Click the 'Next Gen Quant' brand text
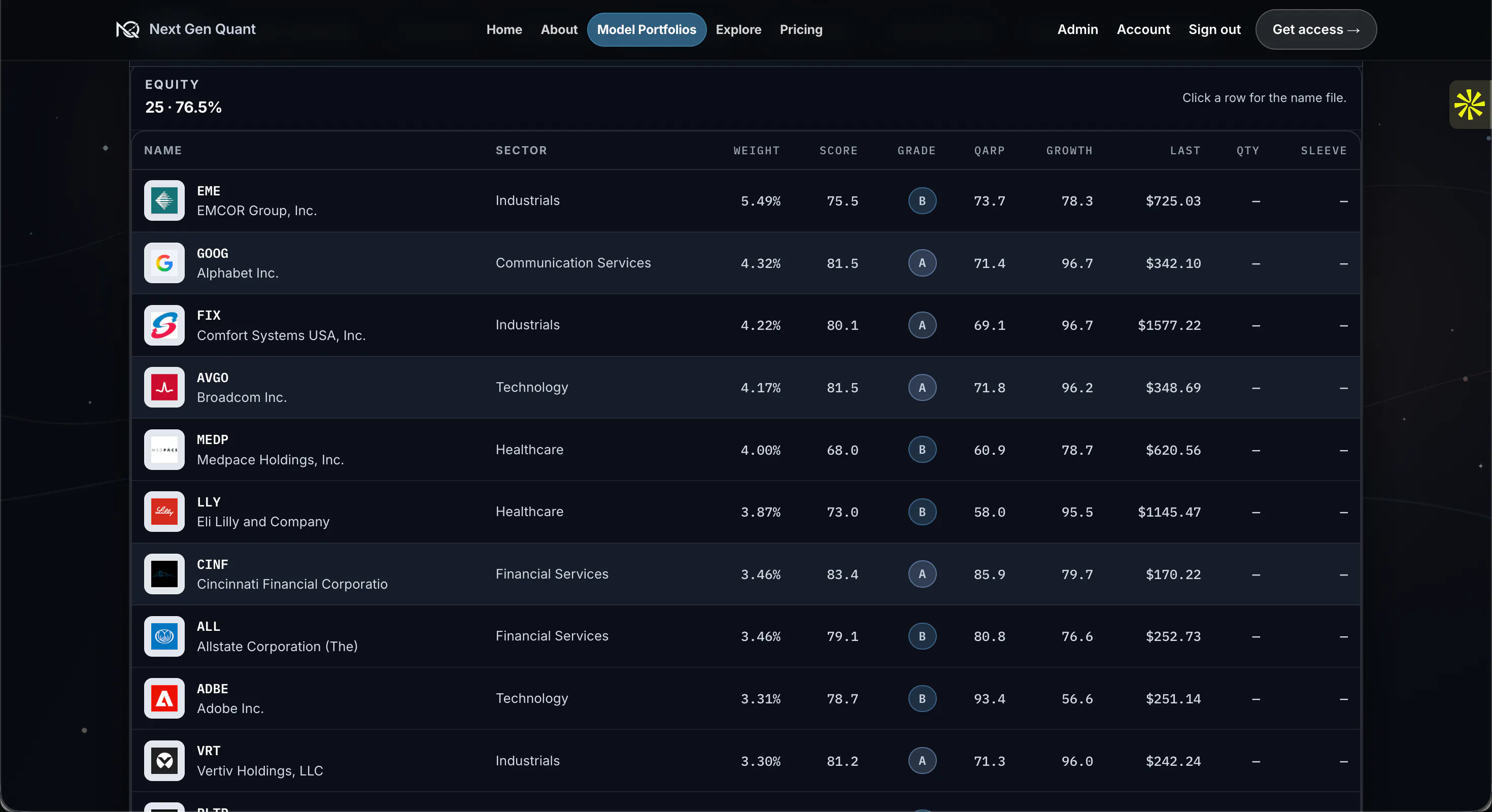Screen dimensions: 1492x812 pyautogui.click(x=202, y=29)
